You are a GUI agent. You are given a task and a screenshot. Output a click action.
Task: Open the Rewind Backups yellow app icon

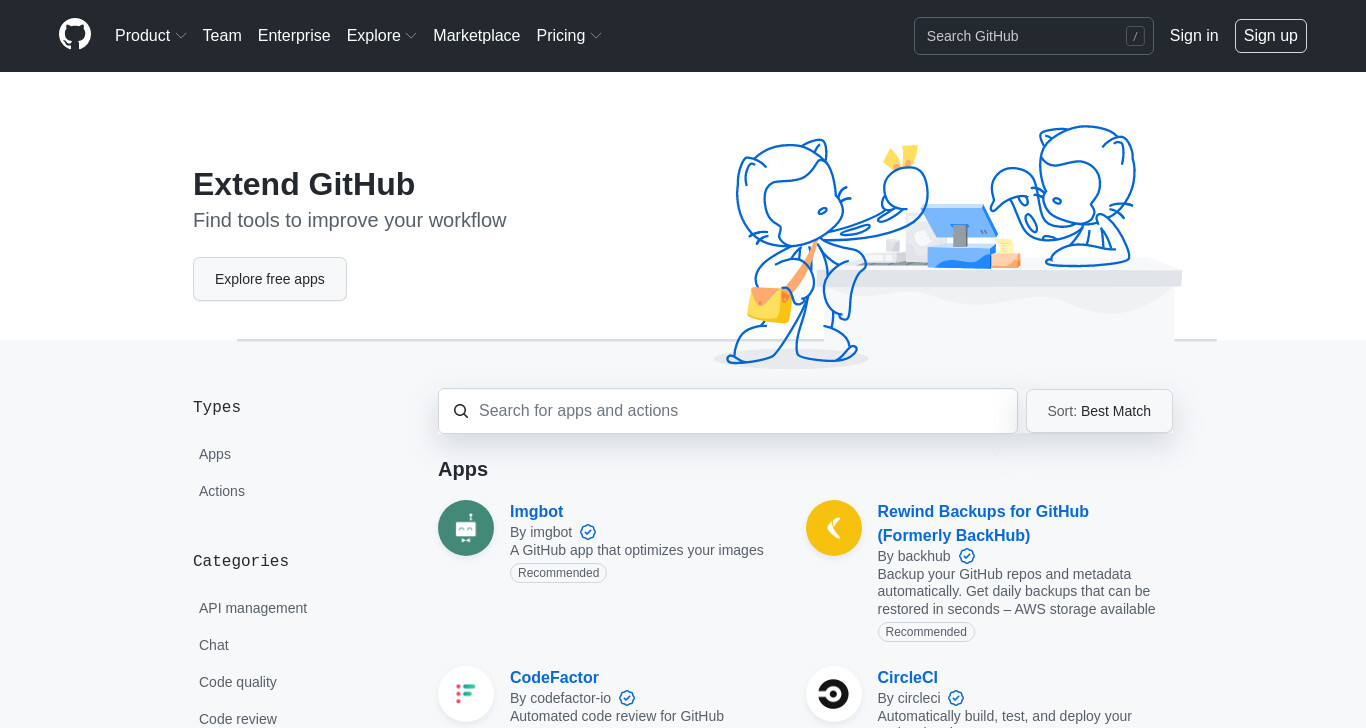(834, 528)
